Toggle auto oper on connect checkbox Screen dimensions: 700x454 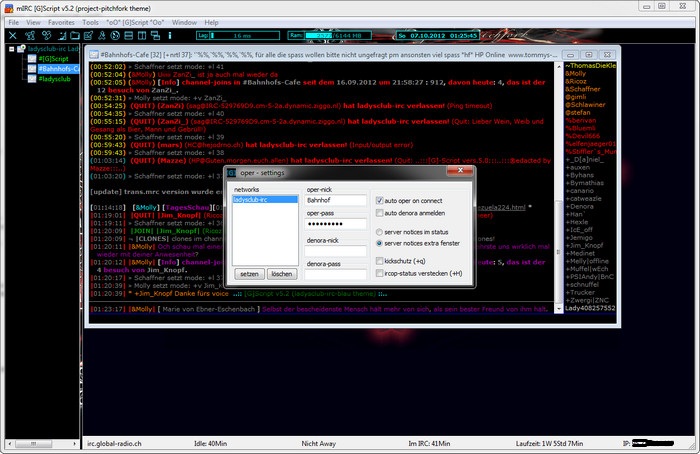[x=379, y=201]
